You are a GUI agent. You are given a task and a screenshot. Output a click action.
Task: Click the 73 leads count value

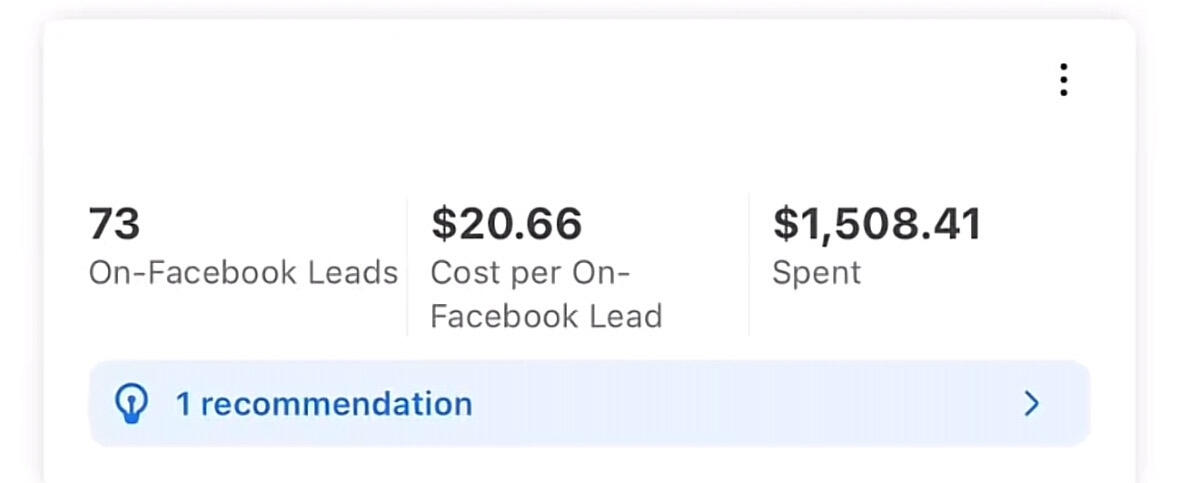tap(114, 224)
